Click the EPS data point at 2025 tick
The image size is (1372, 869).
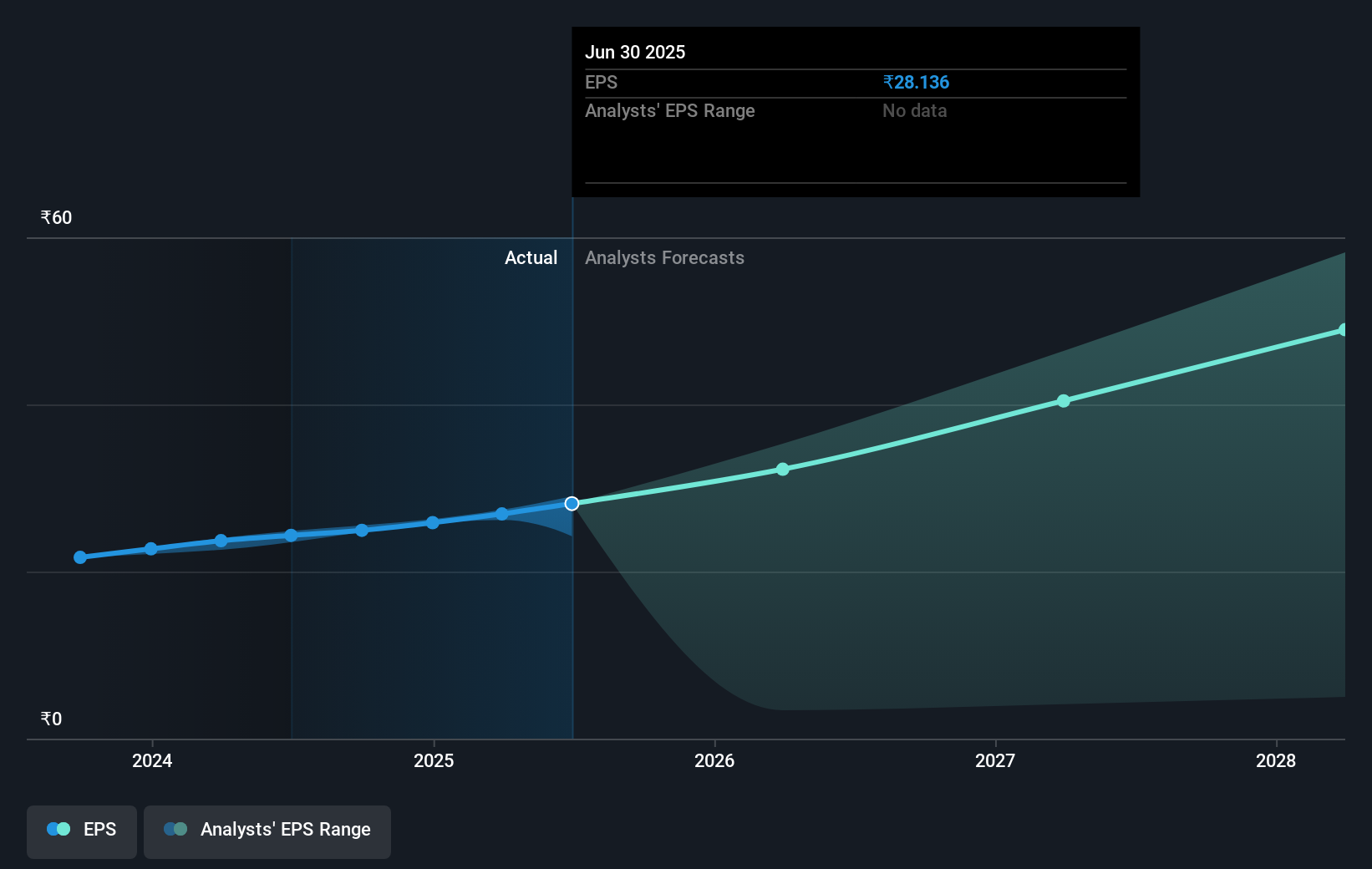click(433, 523)
